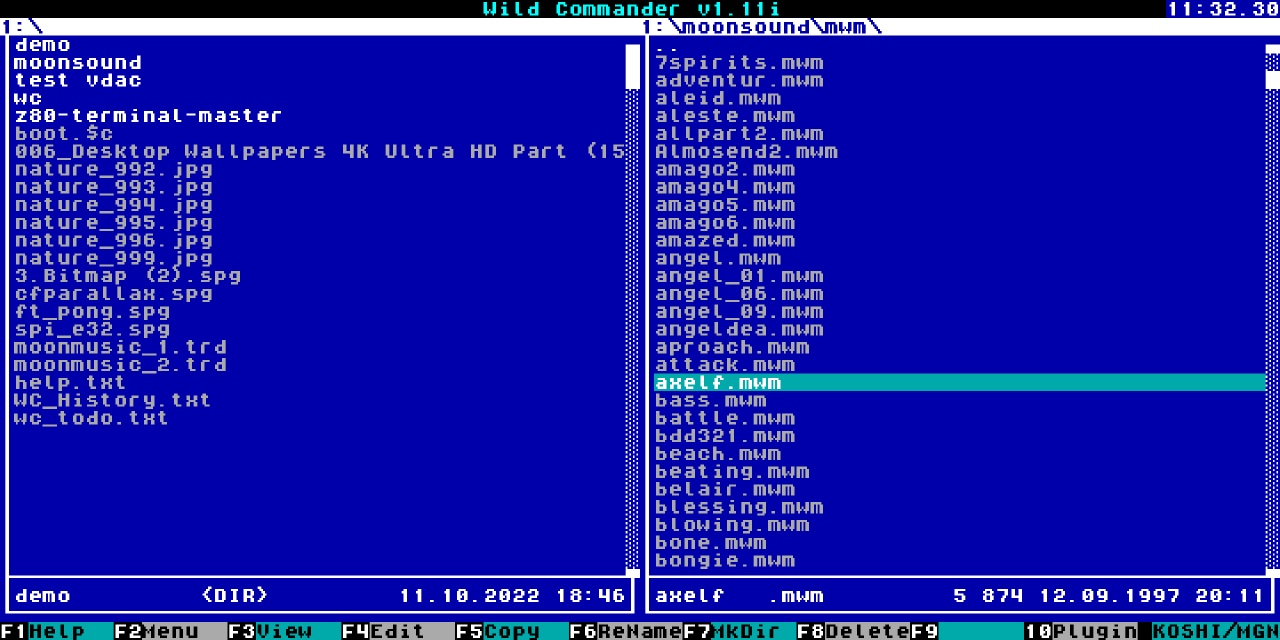Click the F5 Copy command
This screenshot has height=640, width=1280.
coord(512,631)
